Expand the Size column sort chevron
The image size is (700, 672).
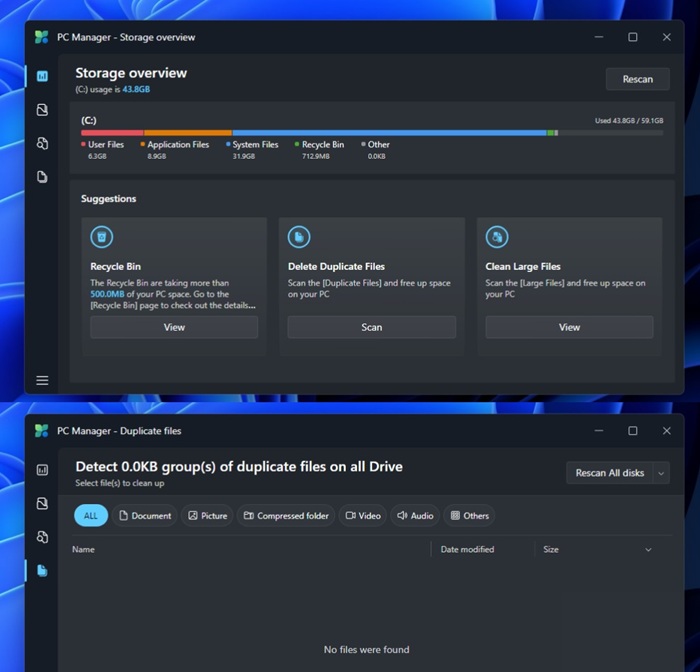648,550
